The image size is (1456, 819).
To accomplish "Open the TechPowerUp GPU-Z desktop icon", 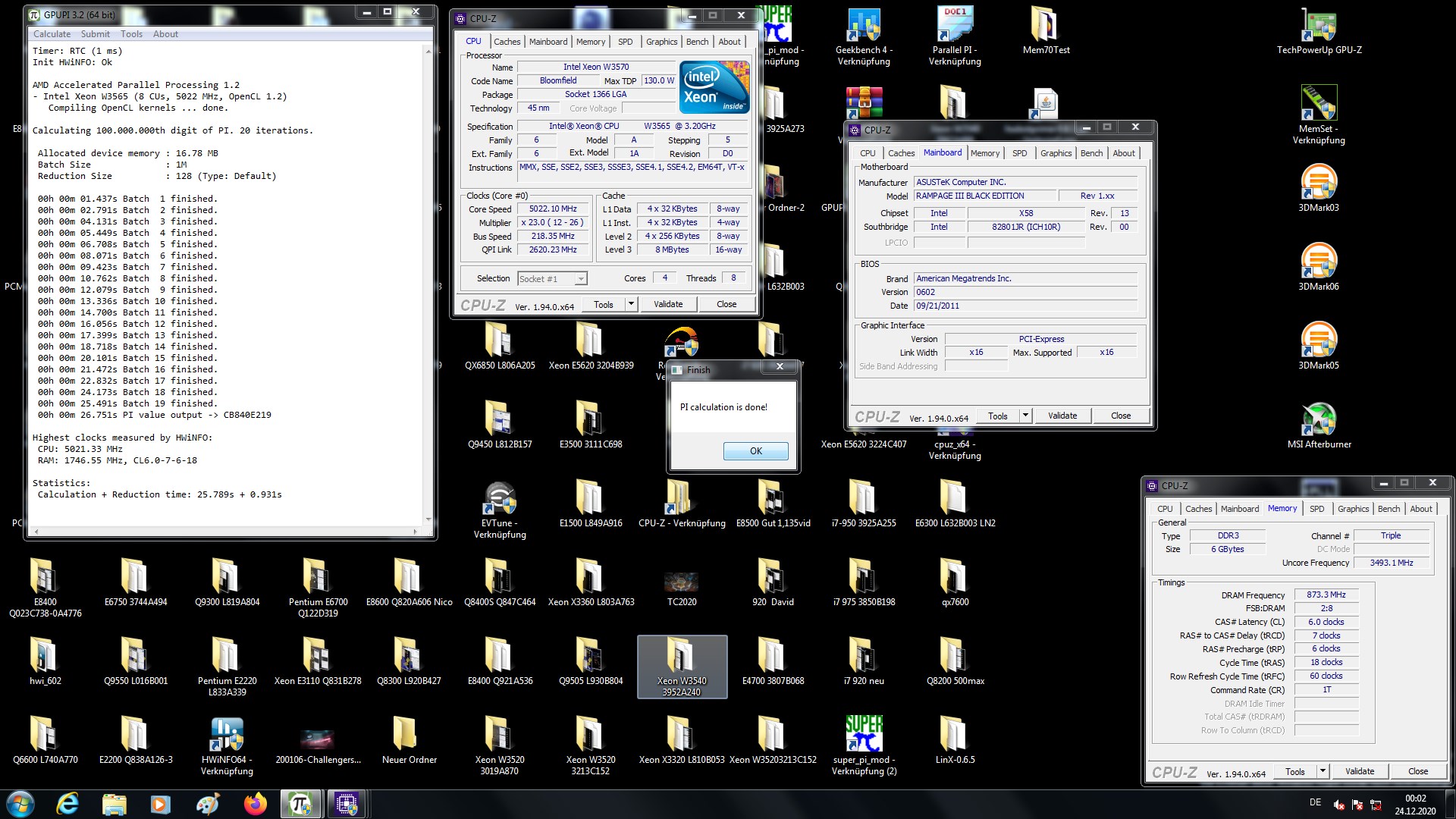I will coord(1319,31).
